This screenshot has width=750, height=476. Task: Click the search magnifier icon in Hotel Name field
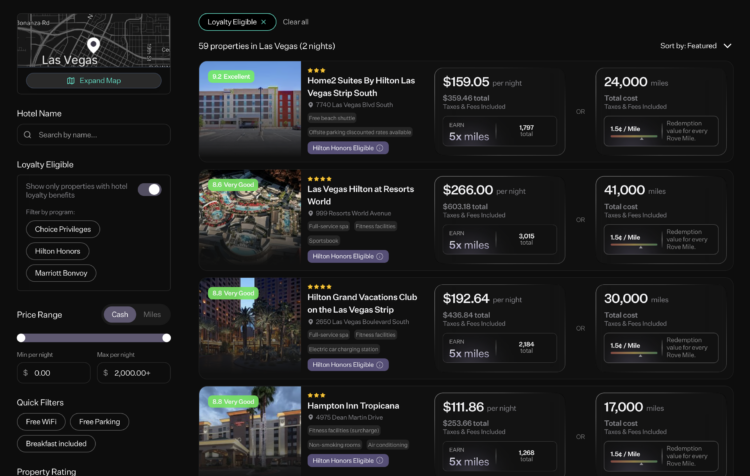coord(28,135)
